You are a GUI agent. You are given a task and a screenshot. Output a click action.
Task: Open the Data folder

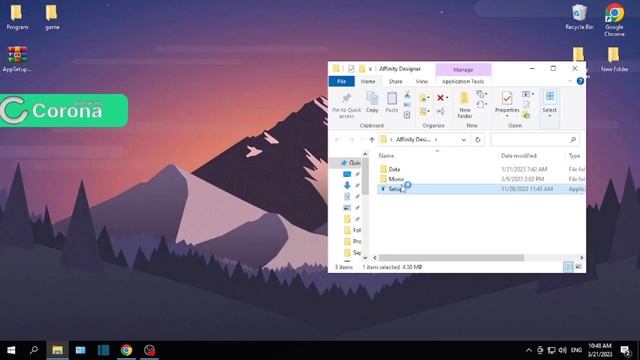coord(394,169)
